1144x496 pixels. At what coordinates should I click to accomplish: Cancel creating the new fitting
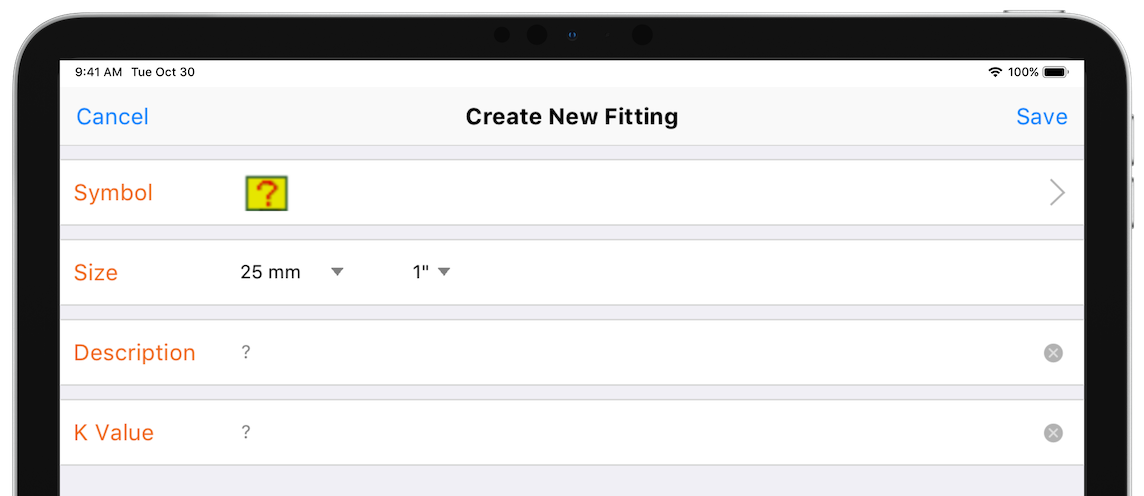[x=112, y=117]
